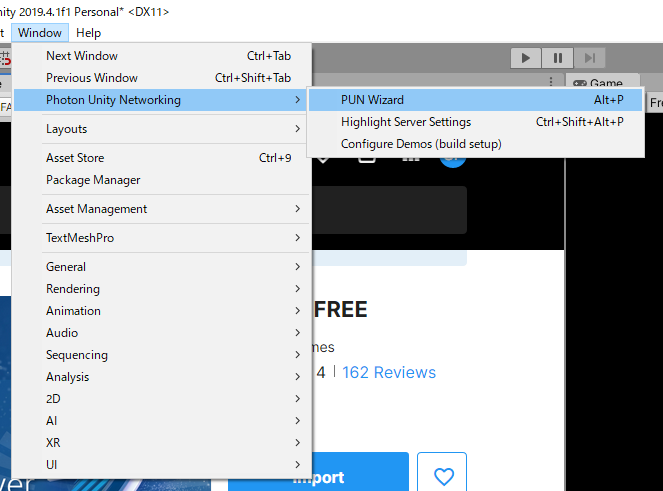
Task: Expand the AI submenu
Action: click(162, 421)
